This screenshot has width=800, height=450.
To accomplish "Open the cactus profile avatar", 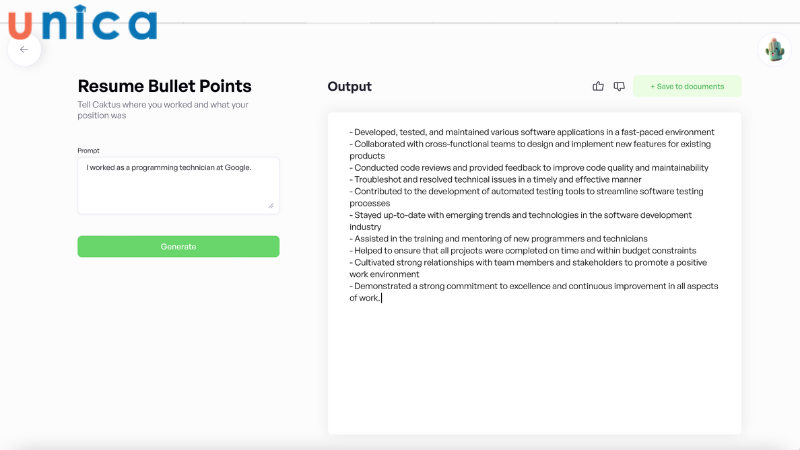I will 774,49.
